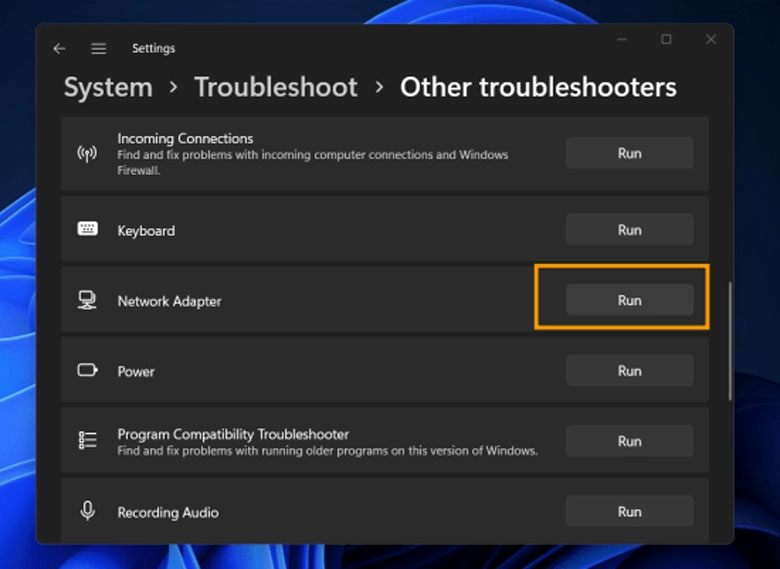The image size is (780, 569).
Task: Click the Keyboard troubleshooter icon
Action: pyautogui.click(x=88, y=229)
